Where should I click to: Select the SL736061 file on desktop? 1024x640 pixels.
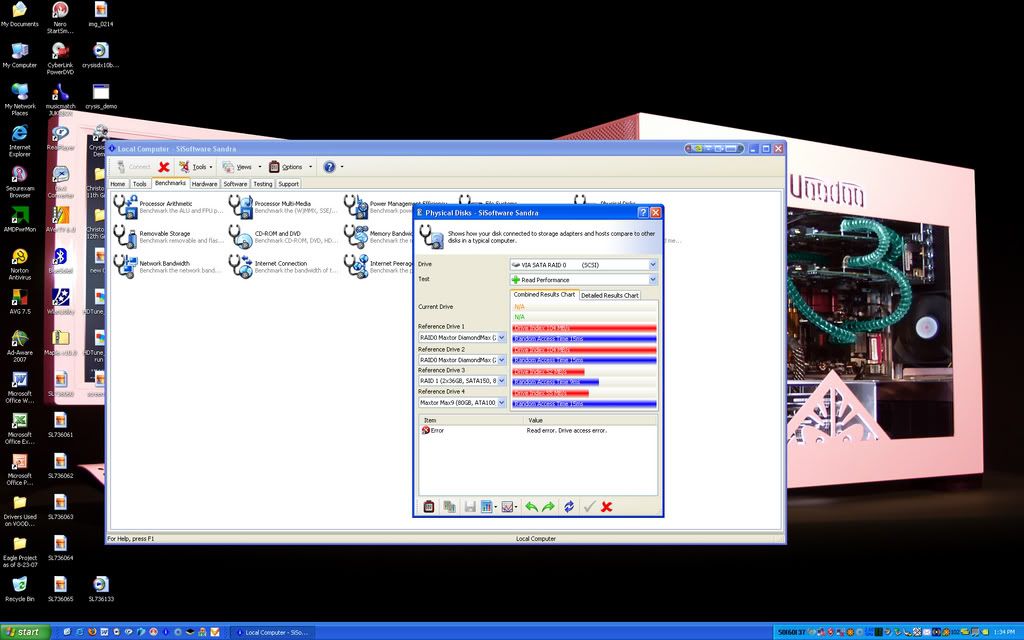(60, 424)
